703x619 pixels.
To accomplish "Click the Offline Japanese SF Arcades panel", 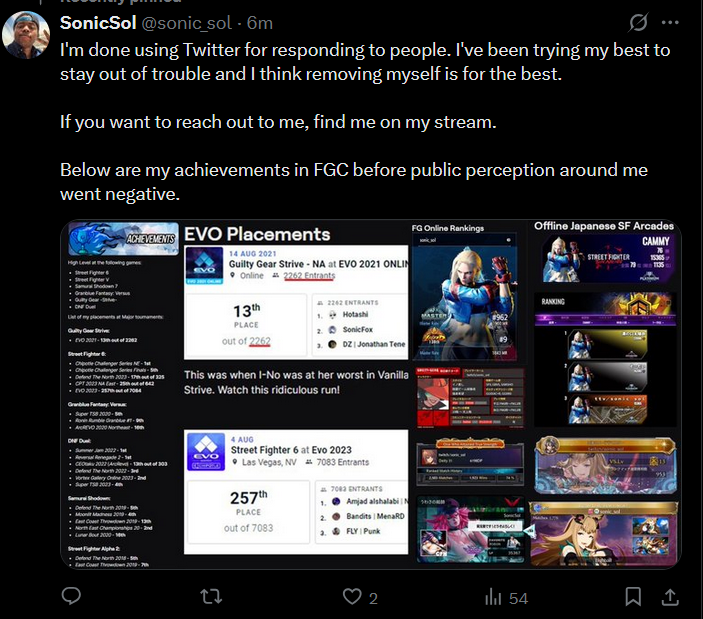I will point(604,323).
